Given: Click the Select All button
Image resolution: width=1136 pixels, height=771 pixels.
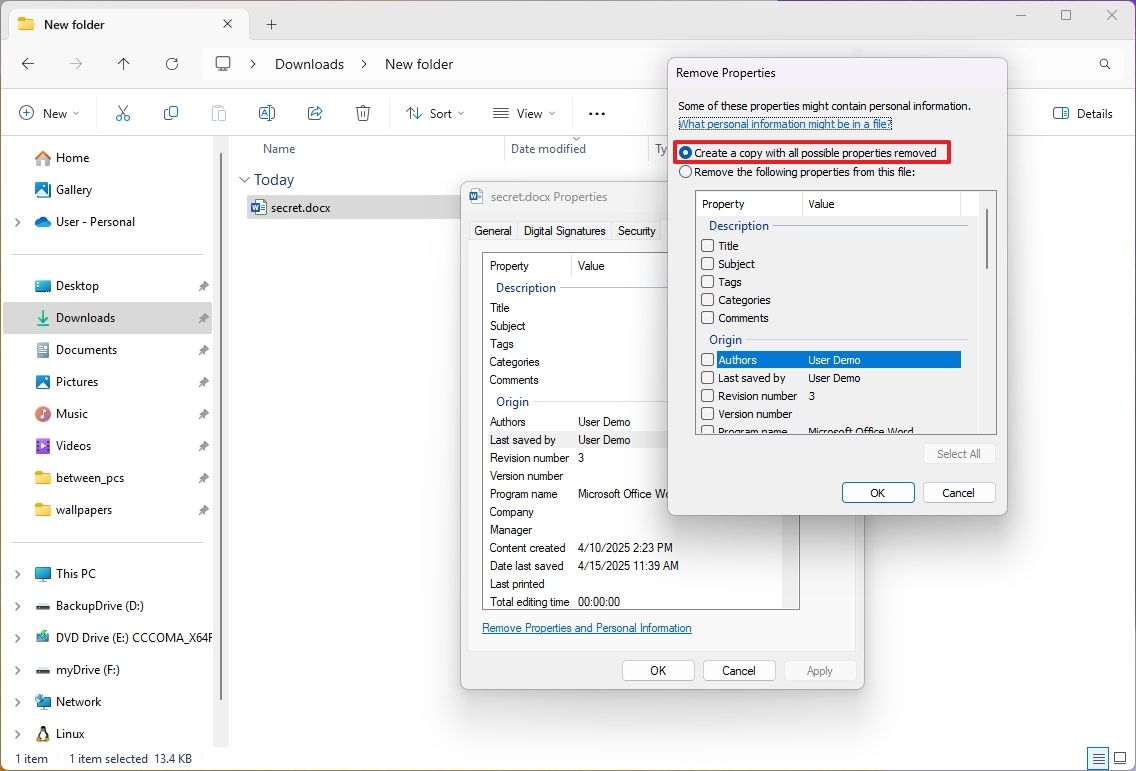Looking at the screenshot, I should tap(958, 453).
